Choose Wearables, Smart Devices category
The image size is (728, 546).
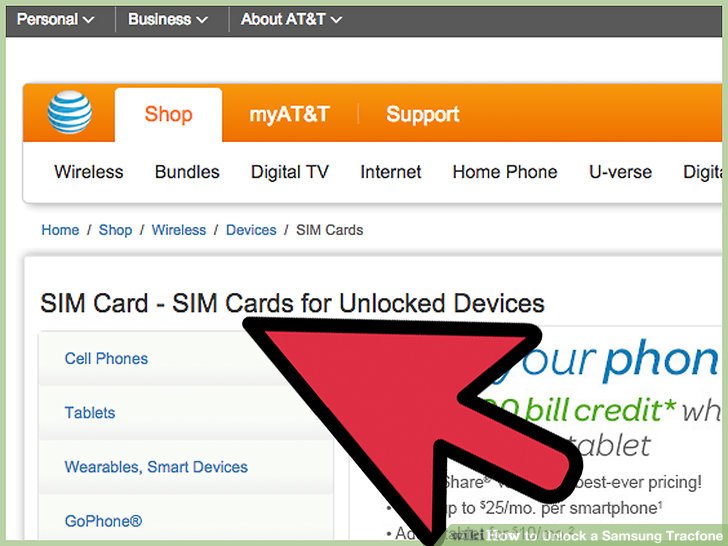(x=156, y=467)
